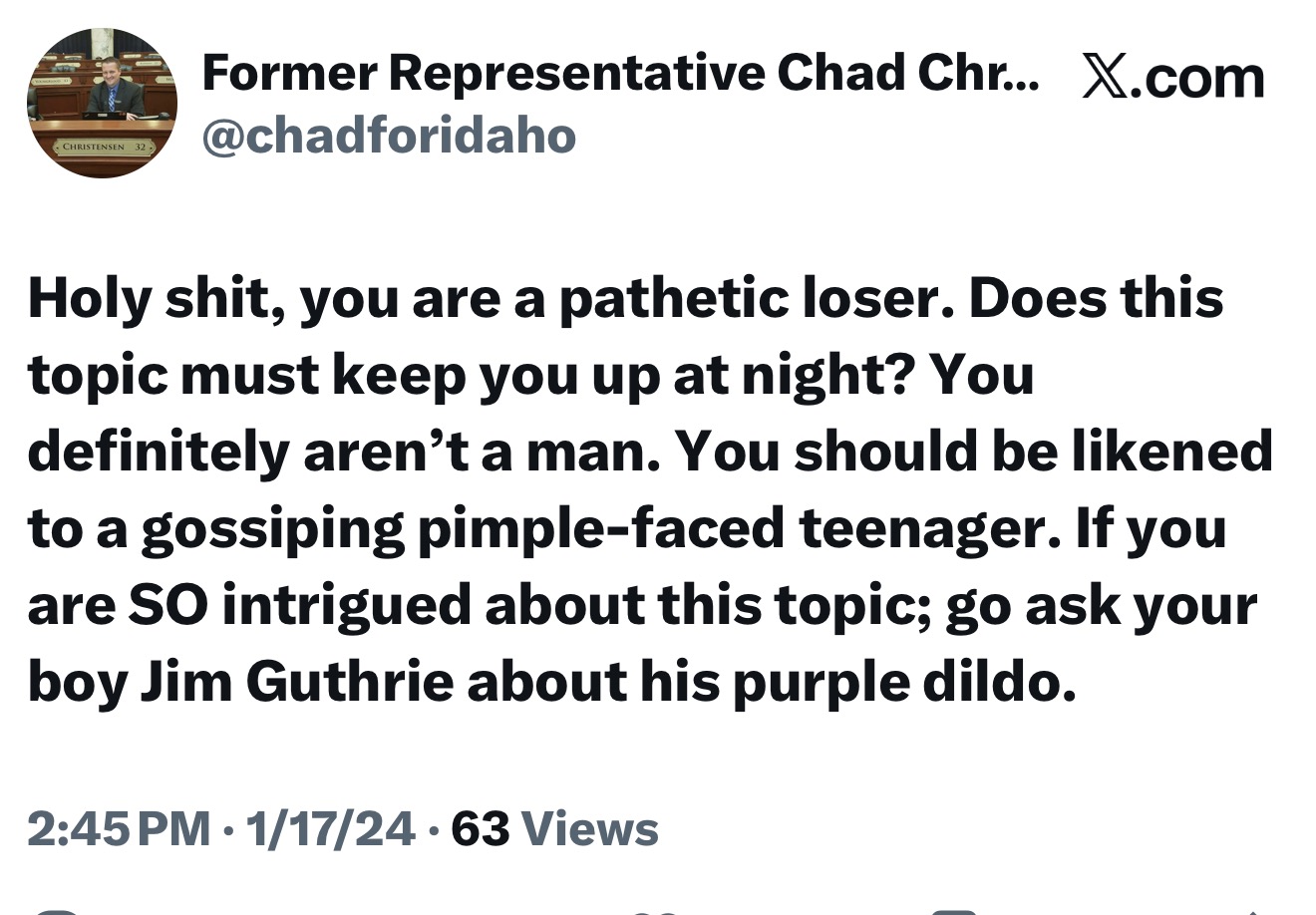The width and height of the screenshot is (1316, 915).
Task: Open the @chadforidaho profile handle
Action: point(387,135)
